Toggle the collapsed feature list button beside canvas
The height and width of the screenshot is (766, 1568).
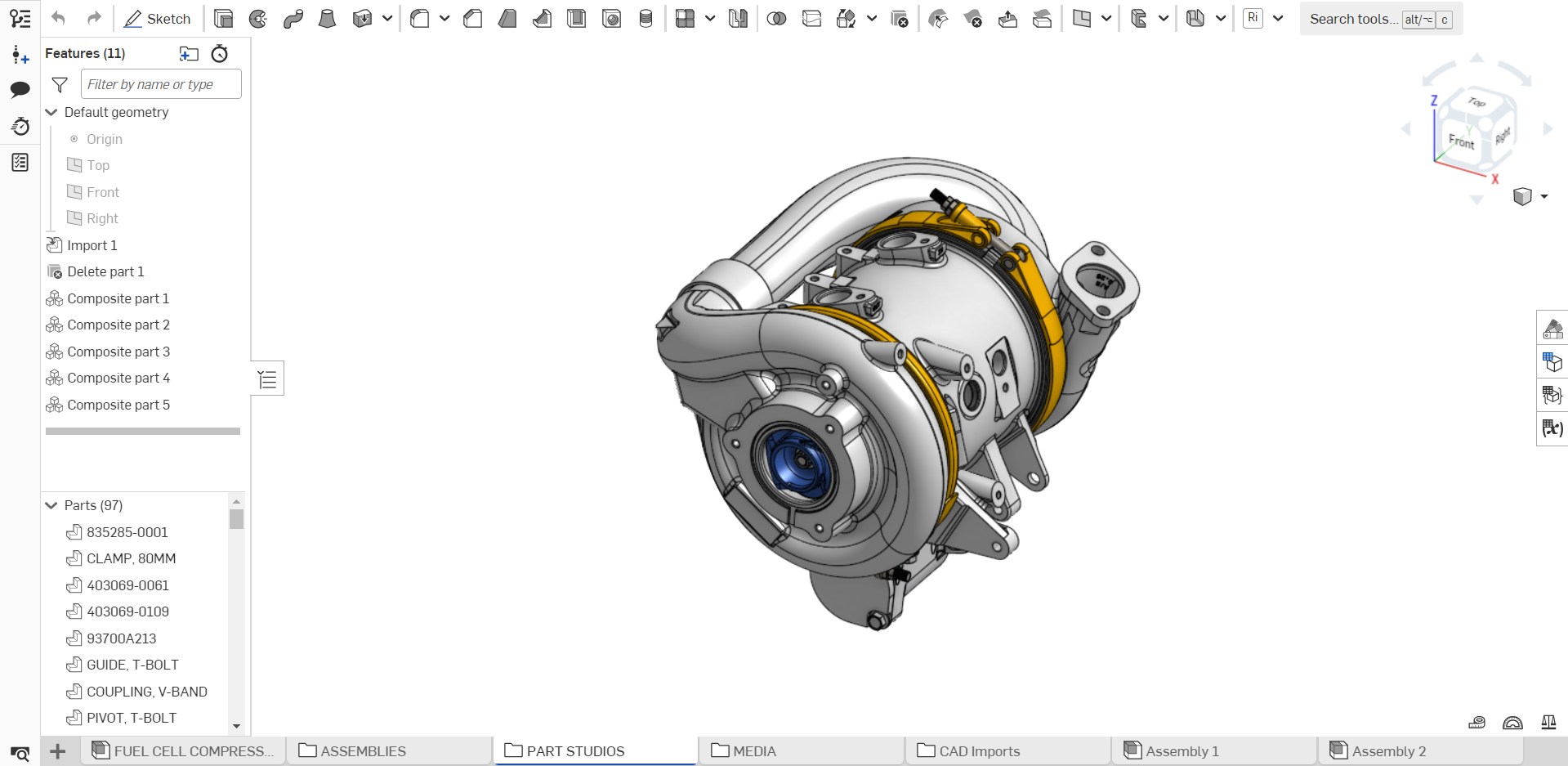point(267,379)
